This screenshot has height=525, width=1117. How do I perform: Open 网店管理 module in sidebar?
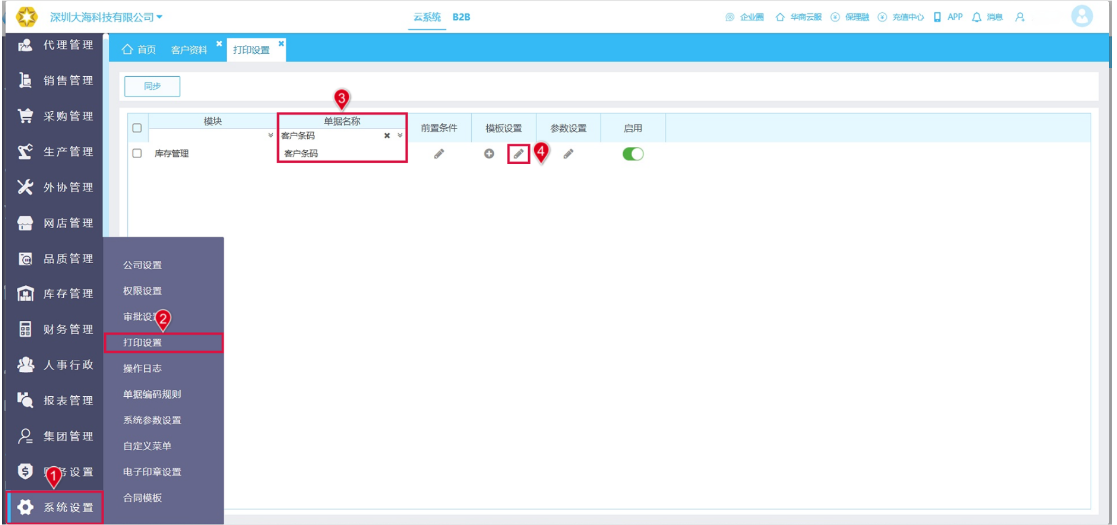pos(54,223)
